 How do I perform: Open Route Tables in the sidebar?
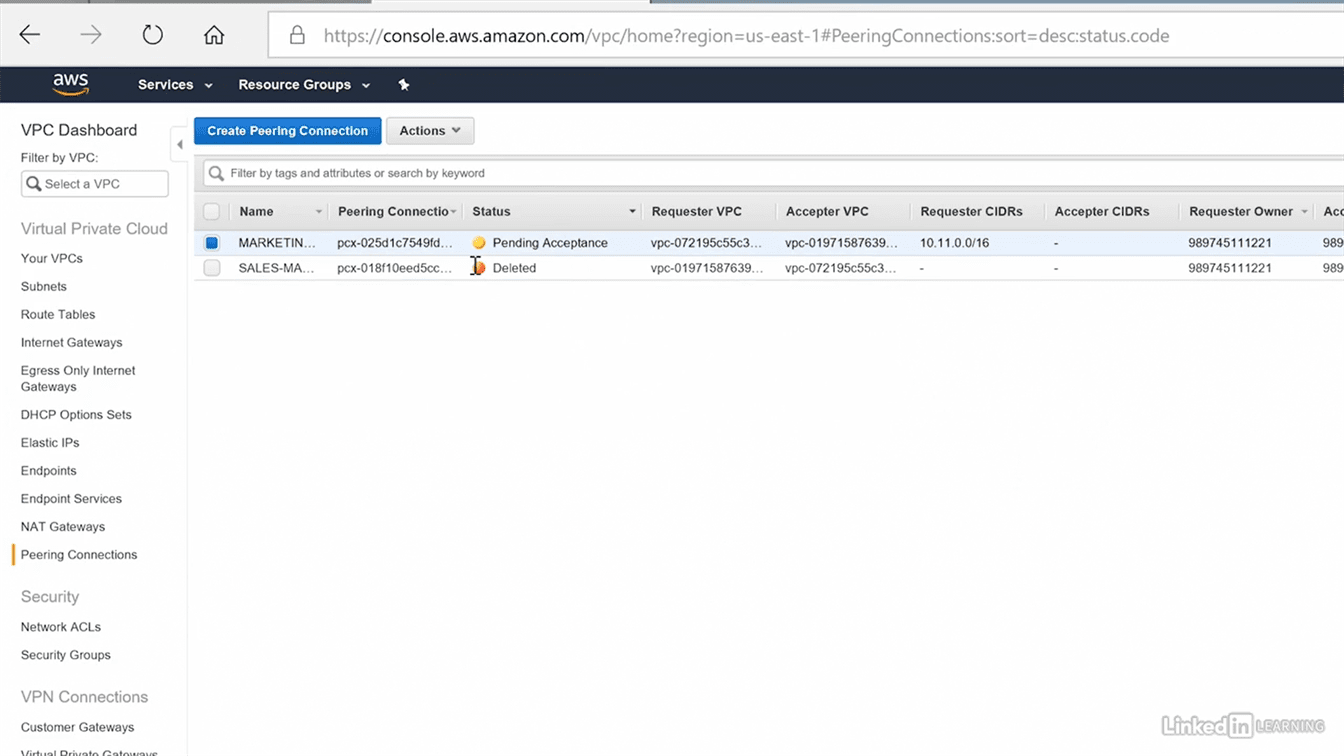(x=58, y=314)
